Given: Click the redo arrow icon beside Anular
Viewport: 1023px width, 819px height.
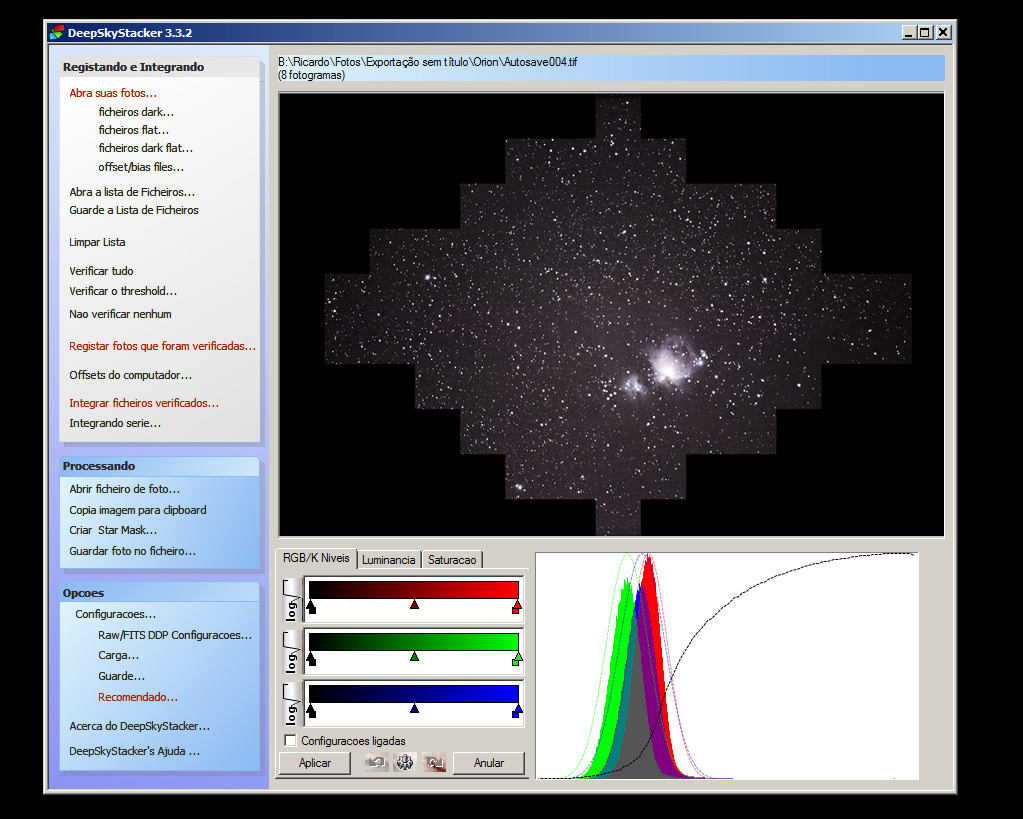Looking at the screenshot, I should pos(434,762).
